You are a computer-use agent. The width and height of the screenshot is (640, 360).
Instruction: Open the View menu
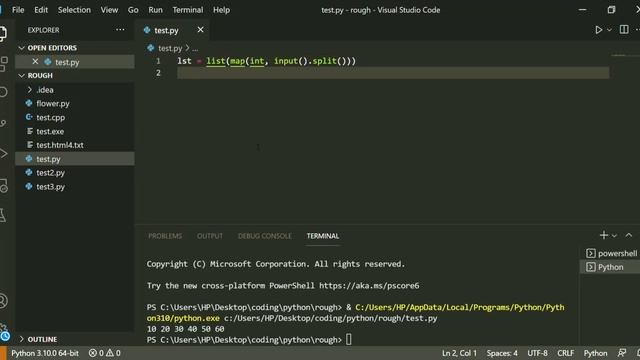(109, 10)
